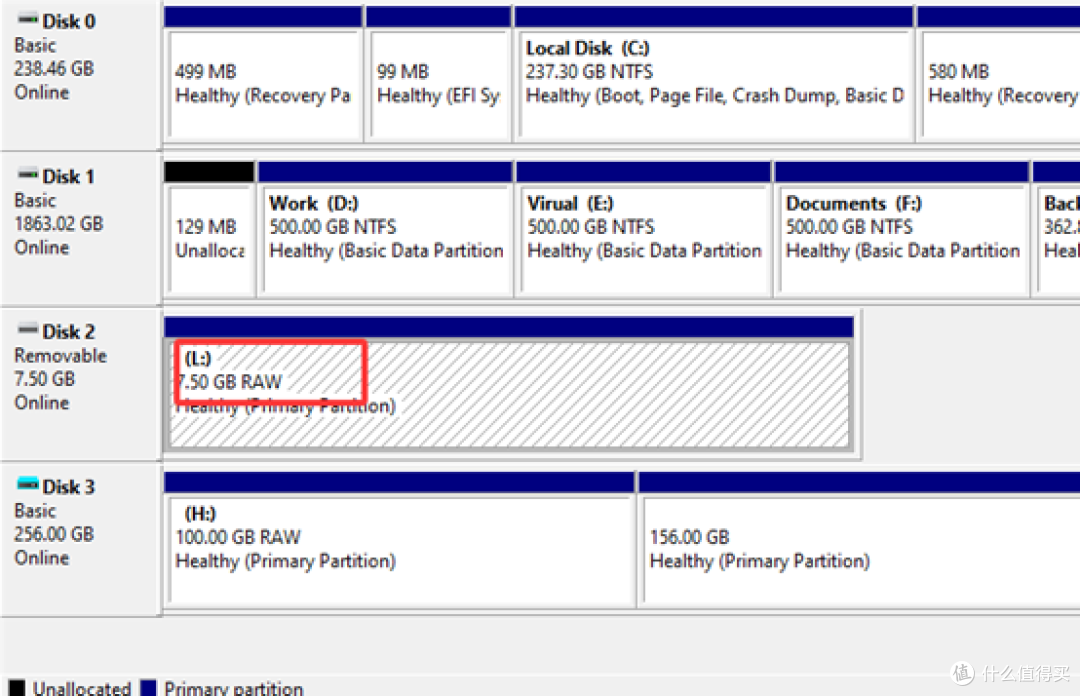Click the Disk 3 label
The width and height of the screenshot is (1080, 696).
coord(68,487)
